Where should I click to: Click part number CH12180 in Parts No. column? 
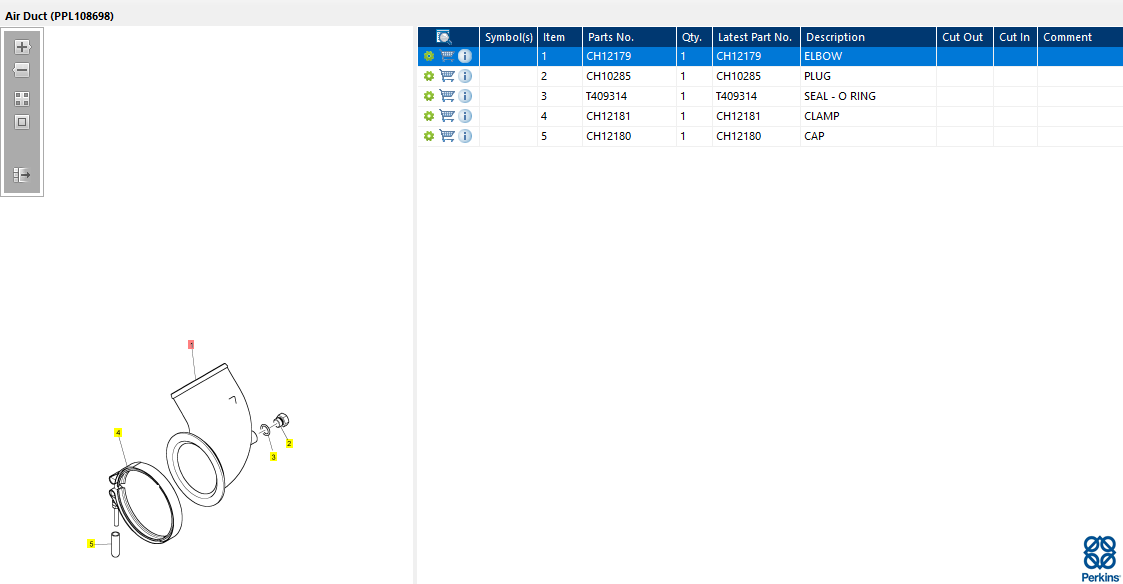point(609,136)
